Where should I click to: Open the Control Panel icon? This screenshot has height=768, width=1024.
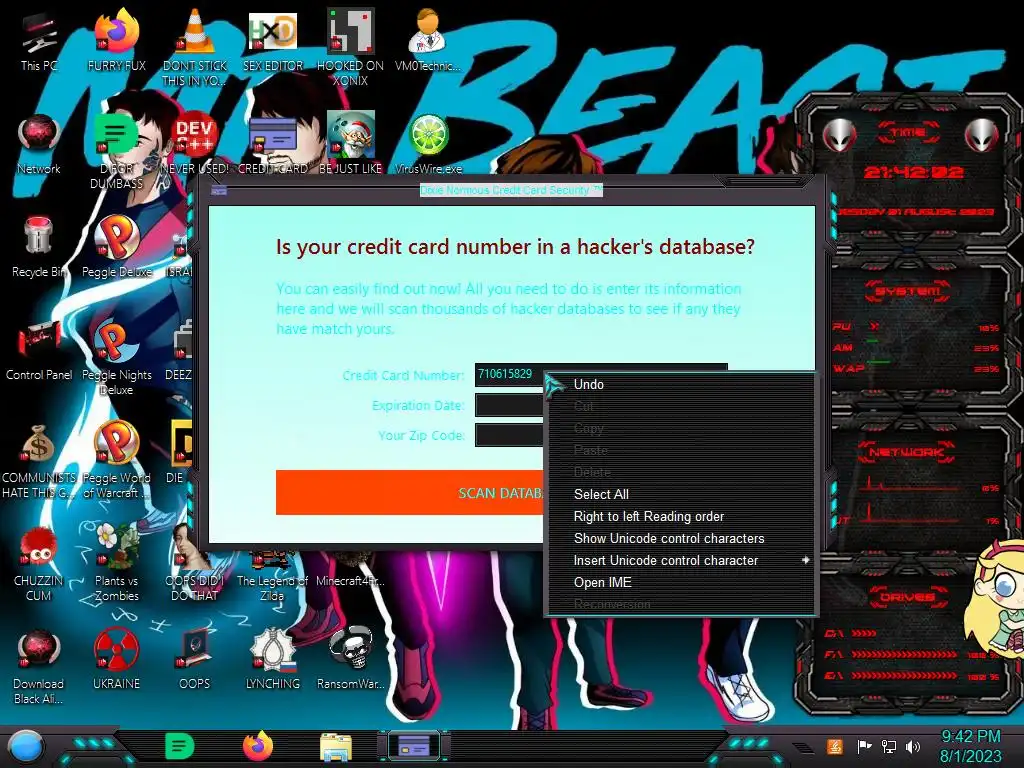pyautogui.click(x=39, y=350)
